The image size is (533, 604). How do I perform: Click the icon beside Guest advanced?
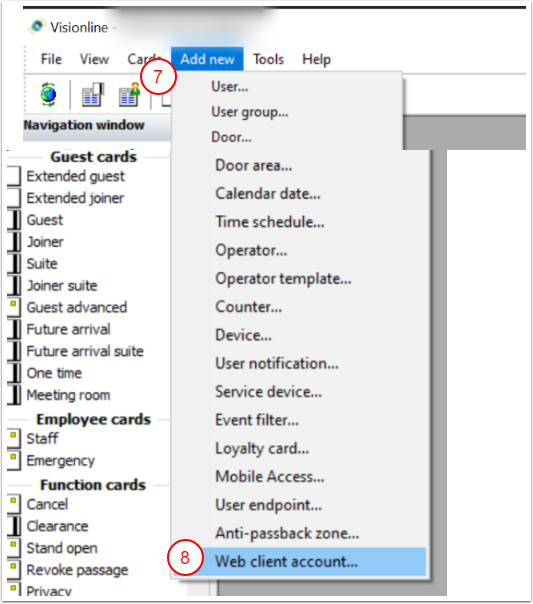14,307
